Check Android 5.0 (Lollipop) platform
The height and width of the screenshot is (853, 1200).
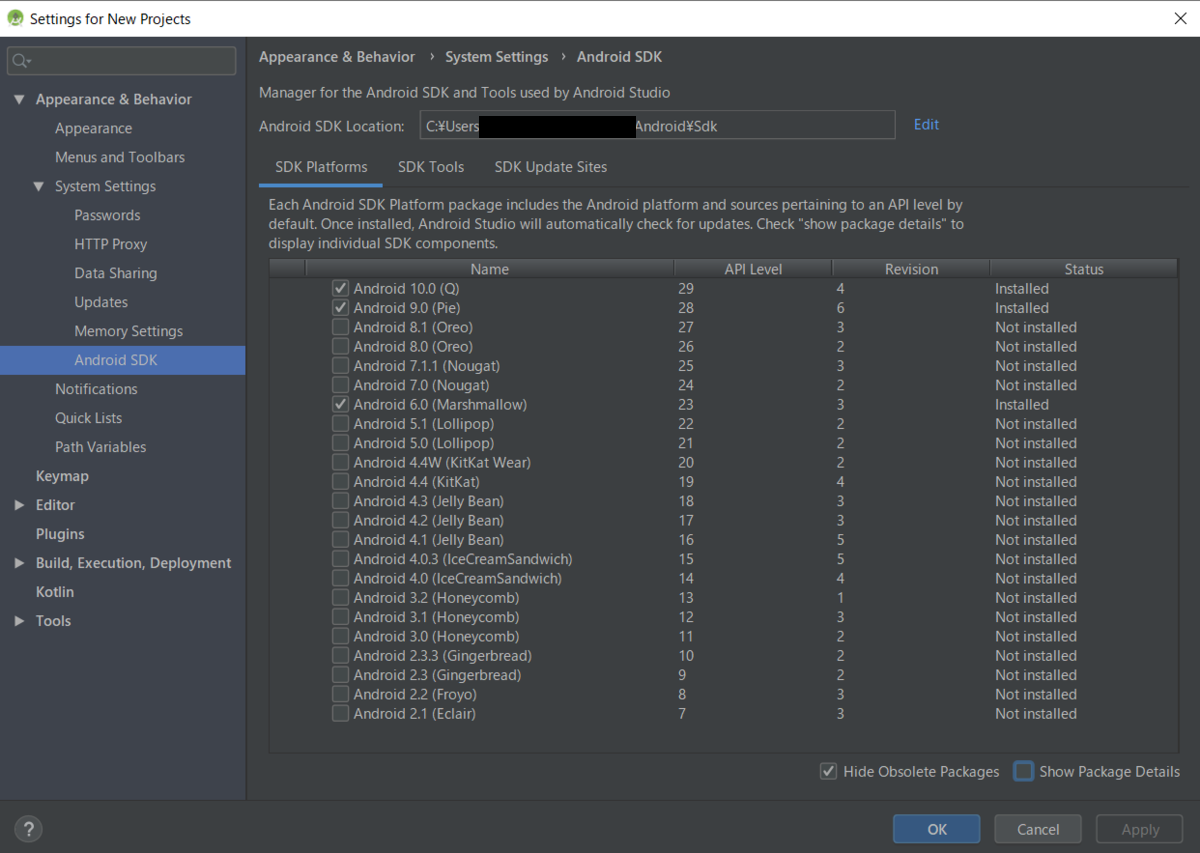tap(341, 443)
